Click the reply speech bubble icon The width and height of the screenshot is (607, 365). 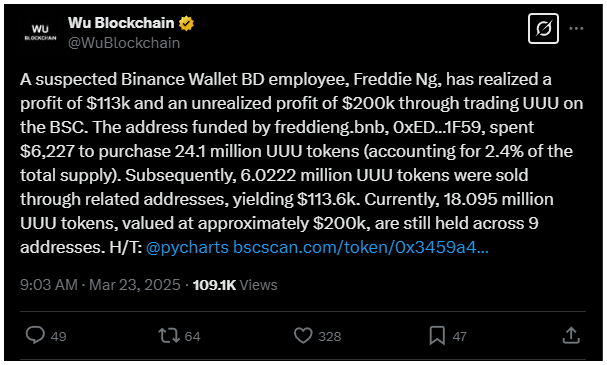pyautogui.click(x=35, y=335)
